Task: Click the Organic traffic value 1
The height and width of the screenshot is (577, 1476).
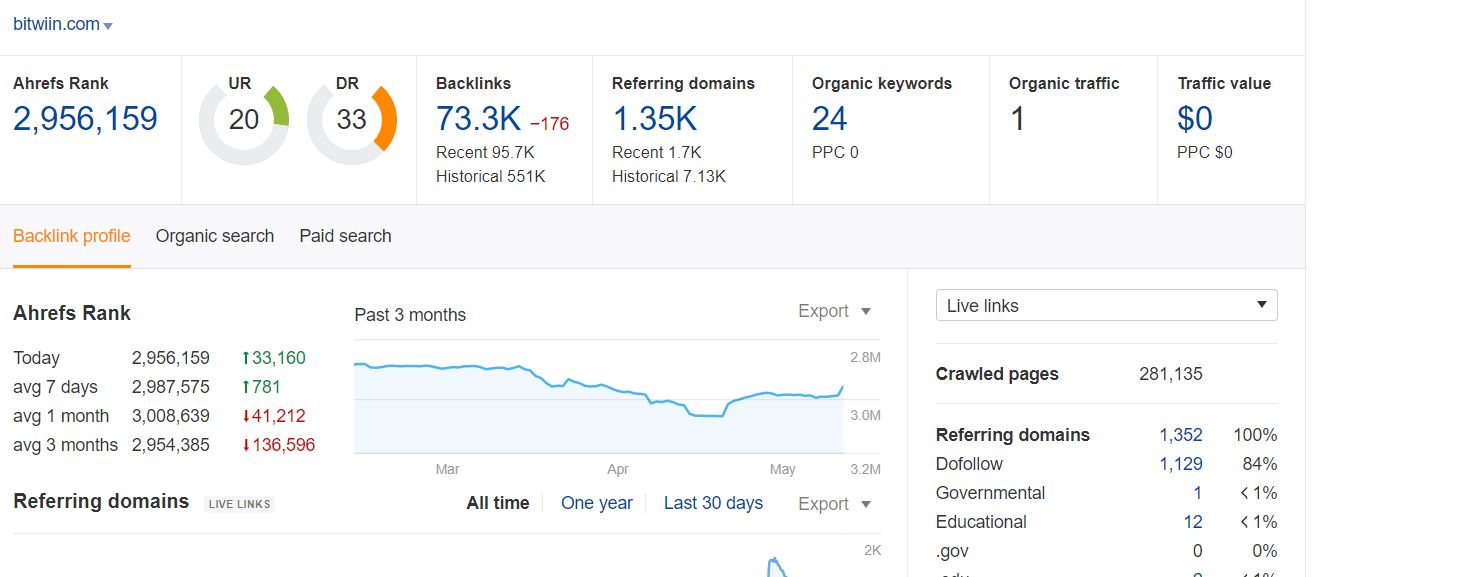Action: [x=1017, y=119]
